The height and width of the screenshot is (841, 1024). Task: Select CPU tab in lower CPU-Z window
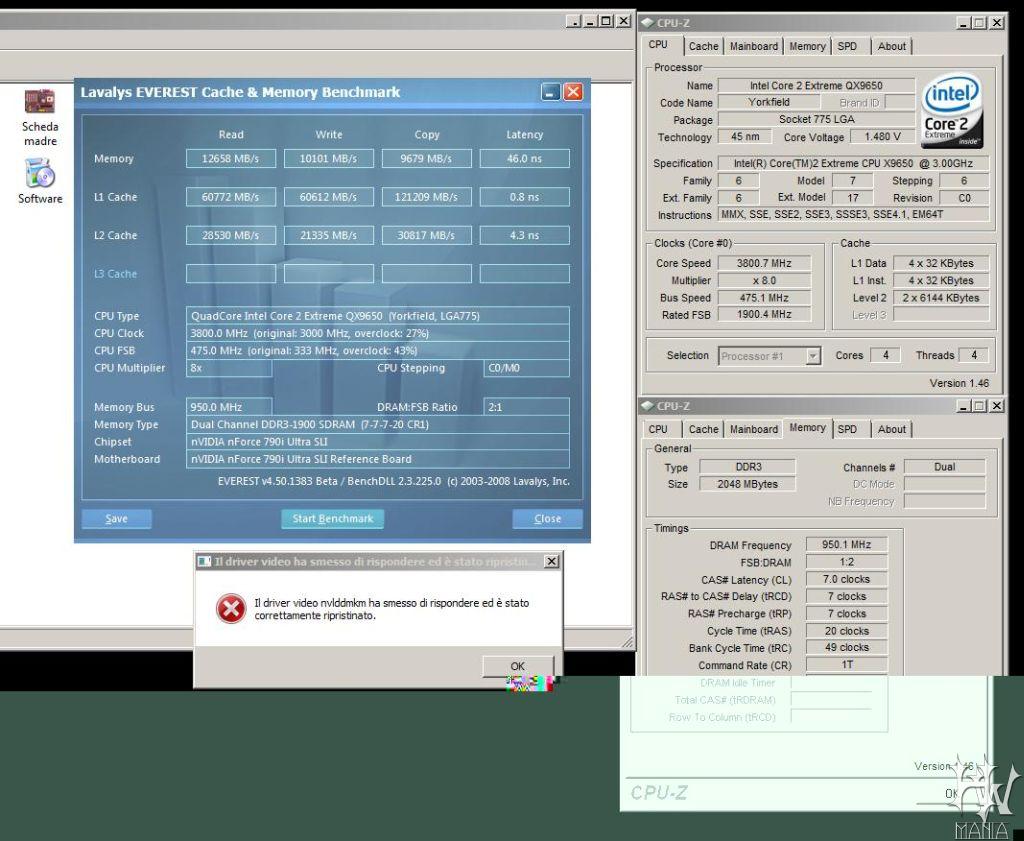658,429
